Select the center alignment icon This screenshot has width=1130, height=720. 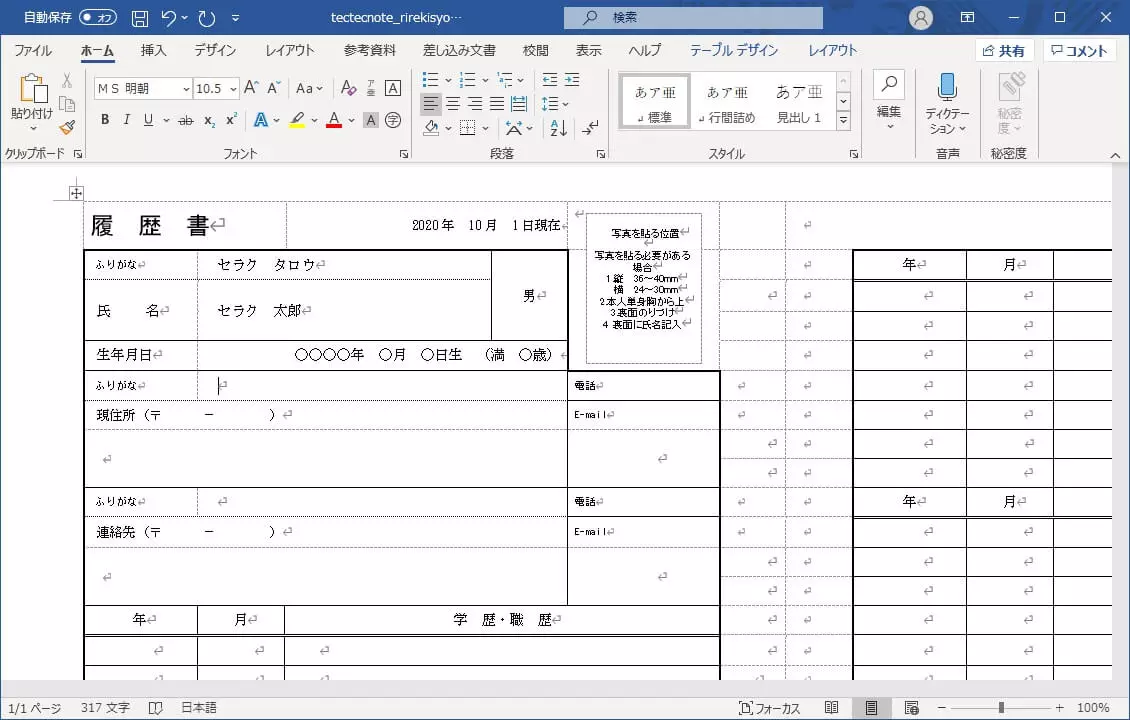pos(452,102)
